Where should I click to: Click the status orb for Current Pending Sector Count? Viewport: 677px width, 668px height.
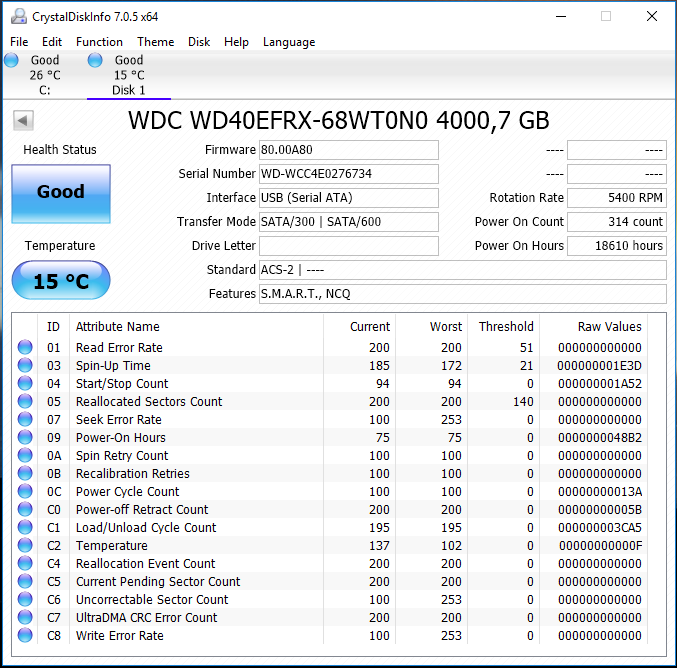[25, 581]
